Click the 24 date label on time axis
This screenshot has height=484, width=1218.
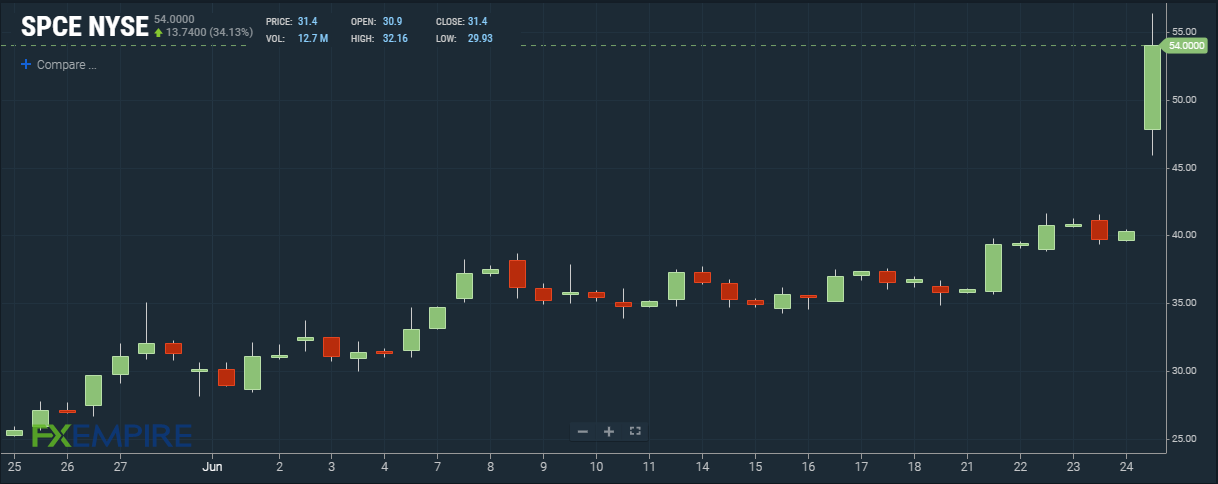1126,466
